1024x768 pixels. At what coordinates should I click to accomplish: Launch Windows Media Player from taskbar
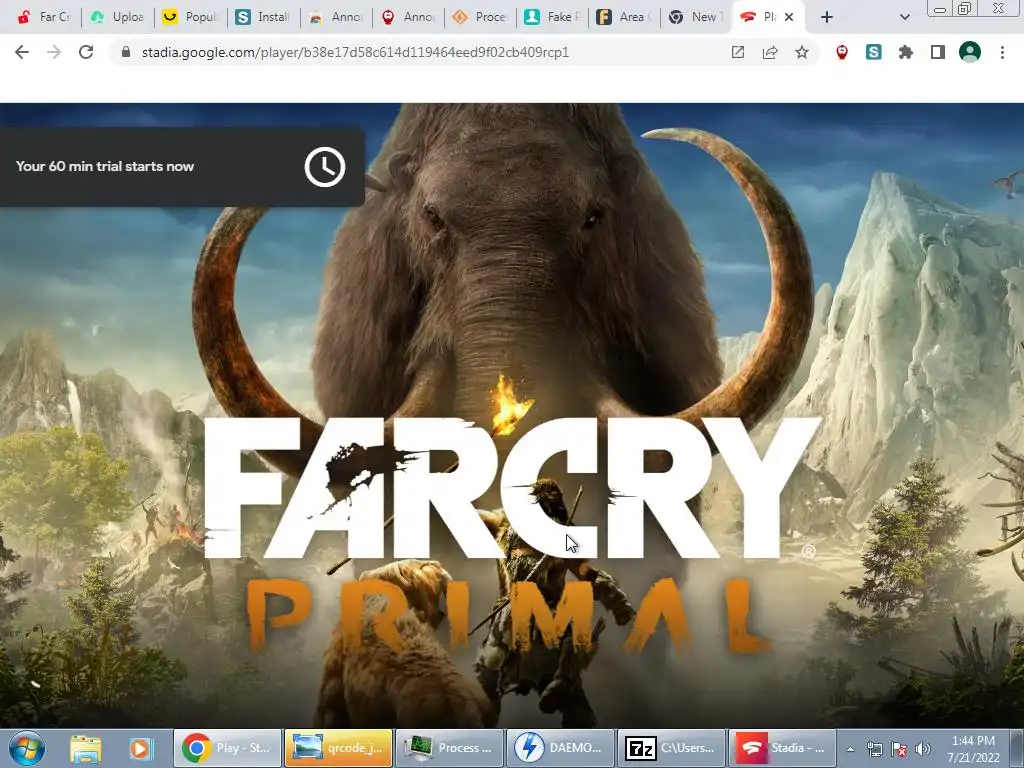pyautogui.click(x=140, y=748)
